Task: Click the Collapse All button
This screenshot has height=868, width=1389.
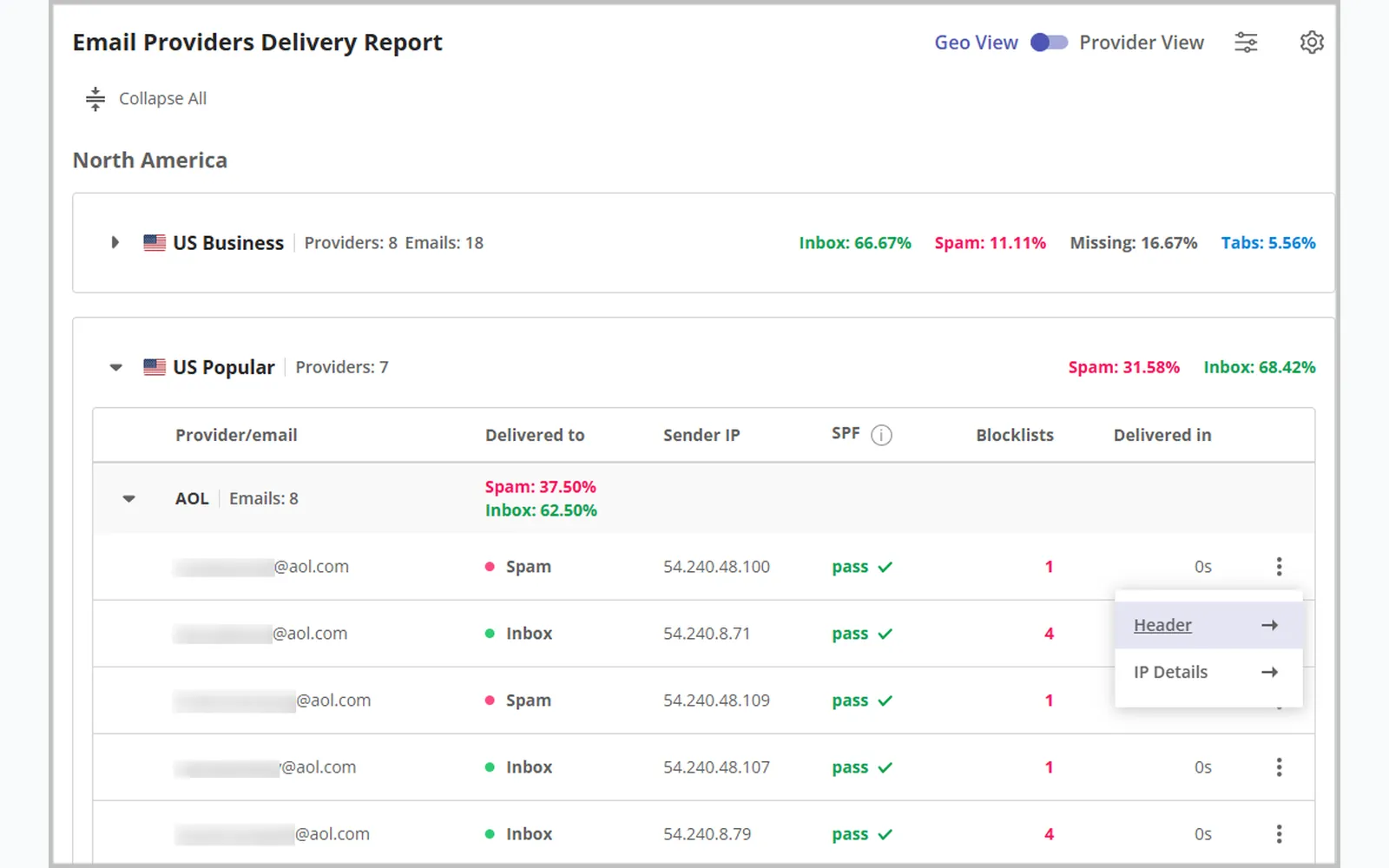Action: 146,99
